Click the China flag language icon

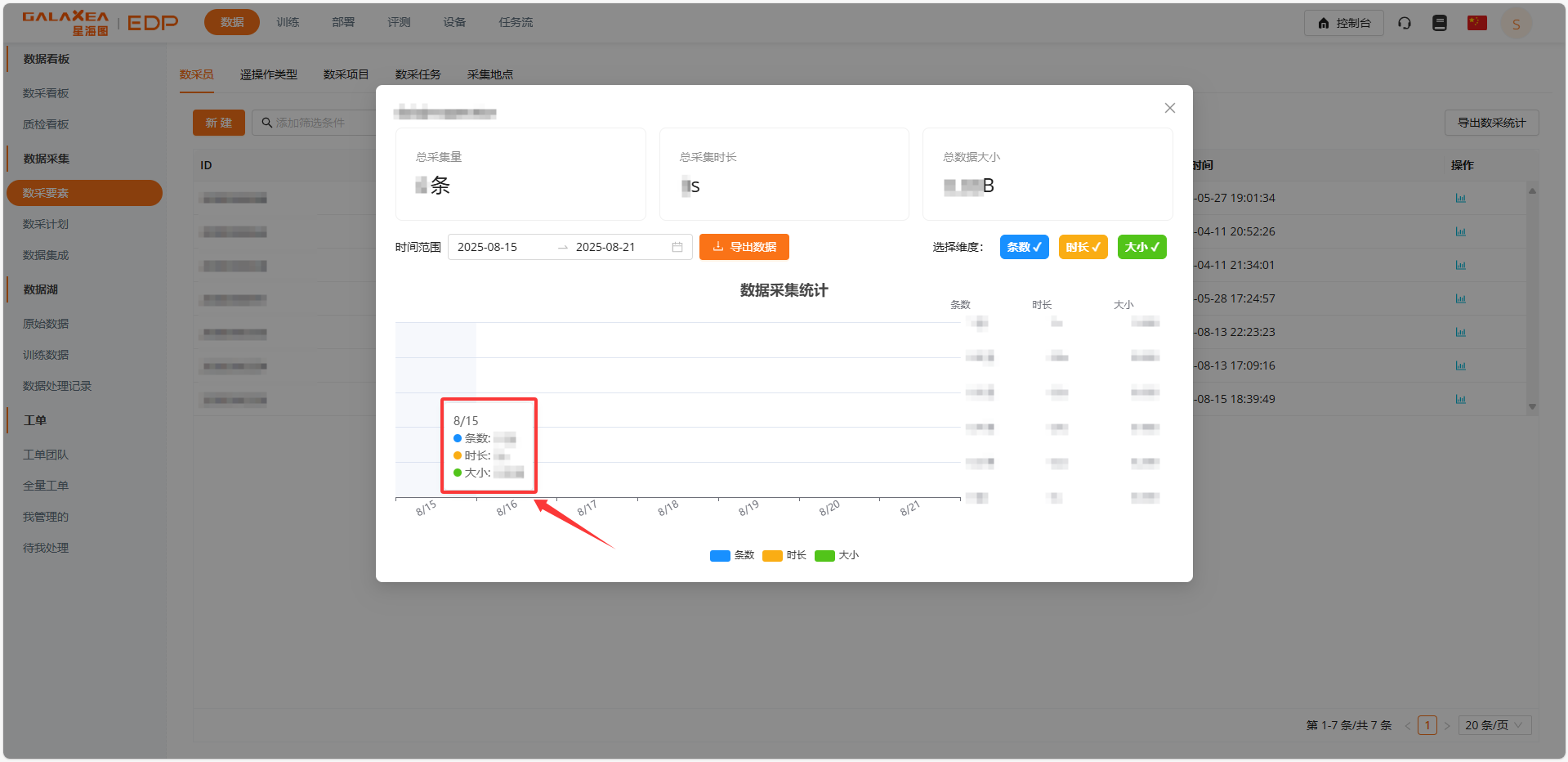coord(1476,22)
